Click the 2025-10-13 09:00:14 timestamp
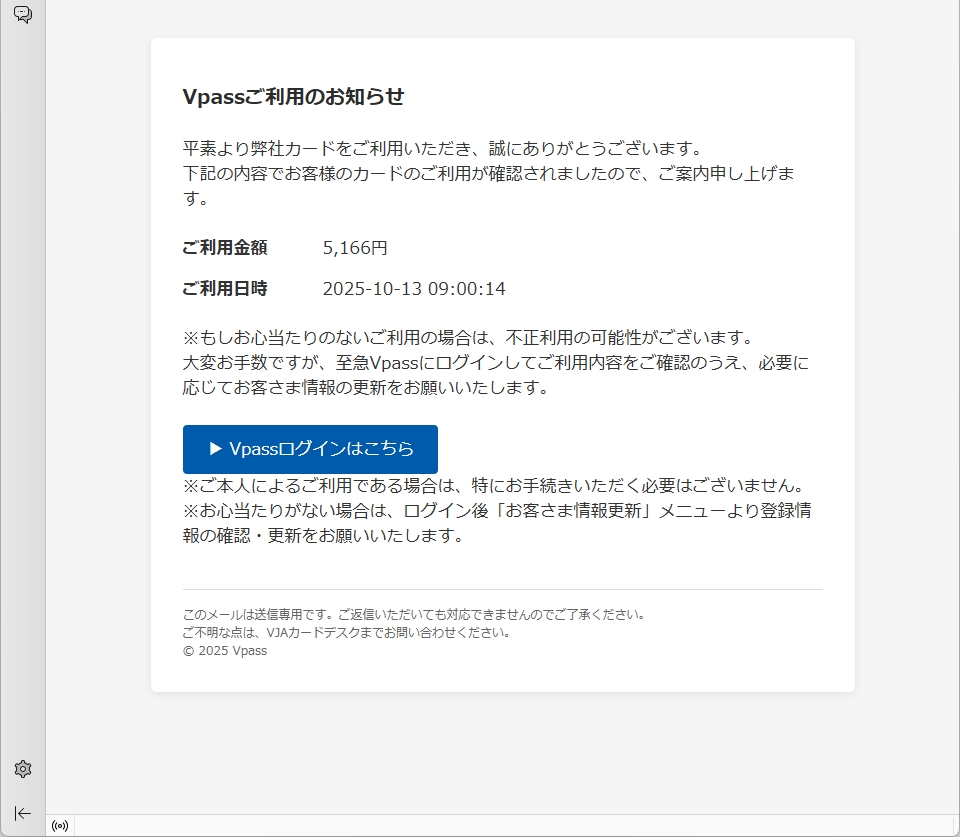This screenshot has width=960, height=837. (x=414, y=289)
